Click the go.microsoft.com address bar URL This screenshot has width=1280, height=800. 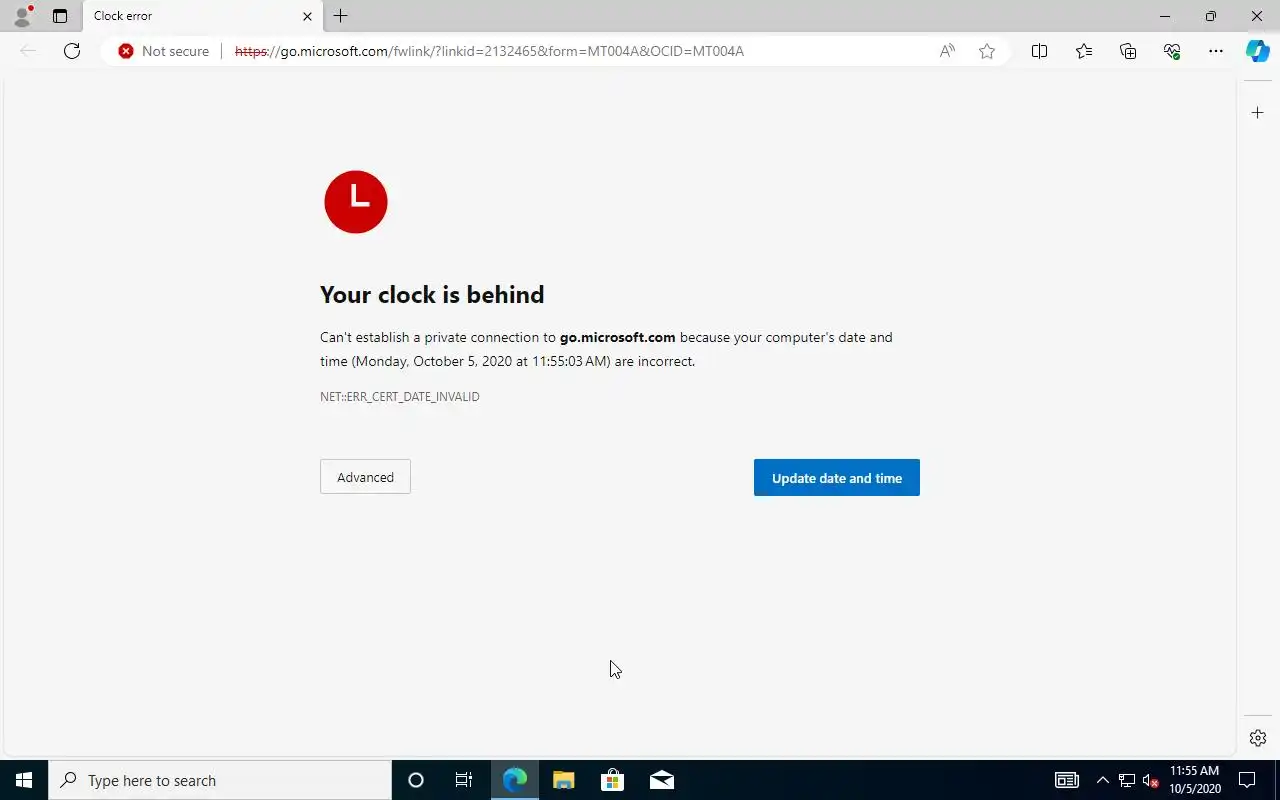coord(489,51)
